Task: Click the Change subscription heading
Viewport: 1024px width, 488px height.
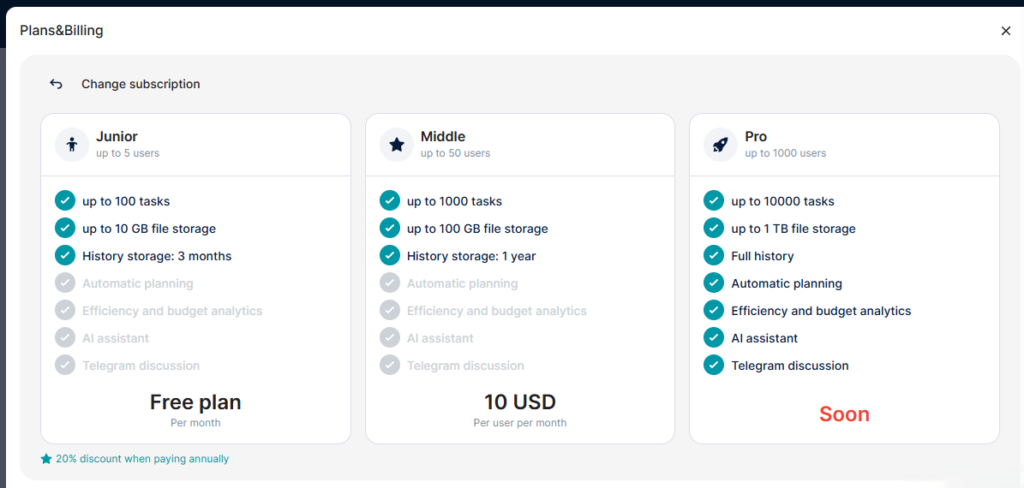Action: click(x=140, y=84)
